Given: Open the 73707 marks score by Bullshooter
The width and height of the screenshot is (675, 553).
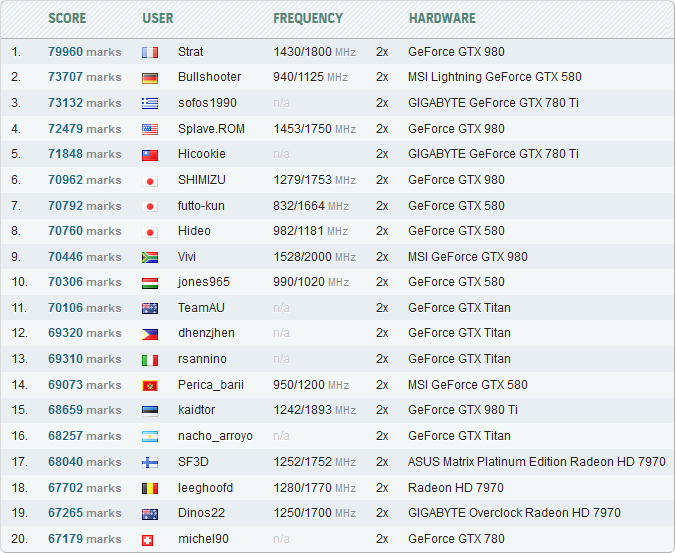Looking at the screenshot, I should coord(84,77).
